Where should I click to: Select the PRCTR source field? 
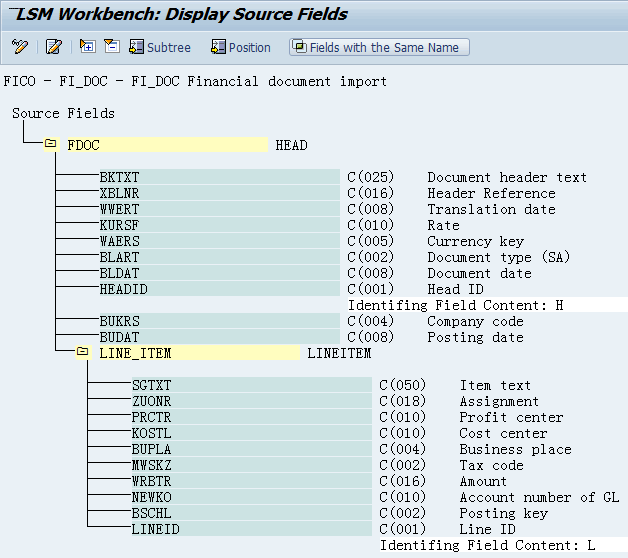tap(252, 417)
